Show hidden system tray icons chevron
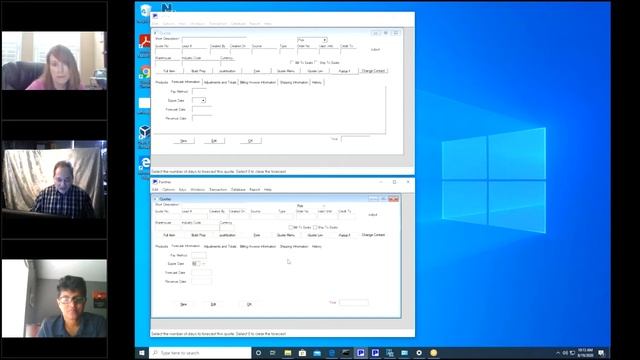 coord(558,353)
